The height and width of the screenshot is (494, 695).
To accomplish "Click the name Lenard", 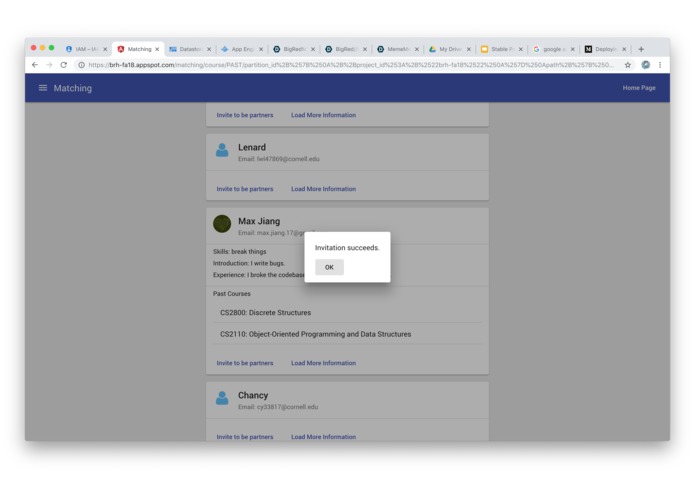I will (x=252, y=147).
